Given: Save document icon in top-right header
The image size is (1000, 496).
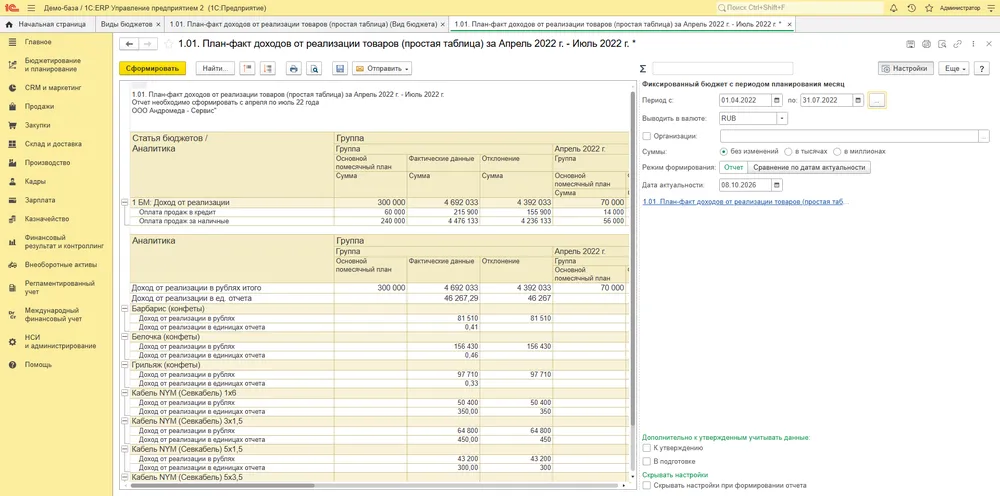Looking at the screenshot, I should 911,44.
